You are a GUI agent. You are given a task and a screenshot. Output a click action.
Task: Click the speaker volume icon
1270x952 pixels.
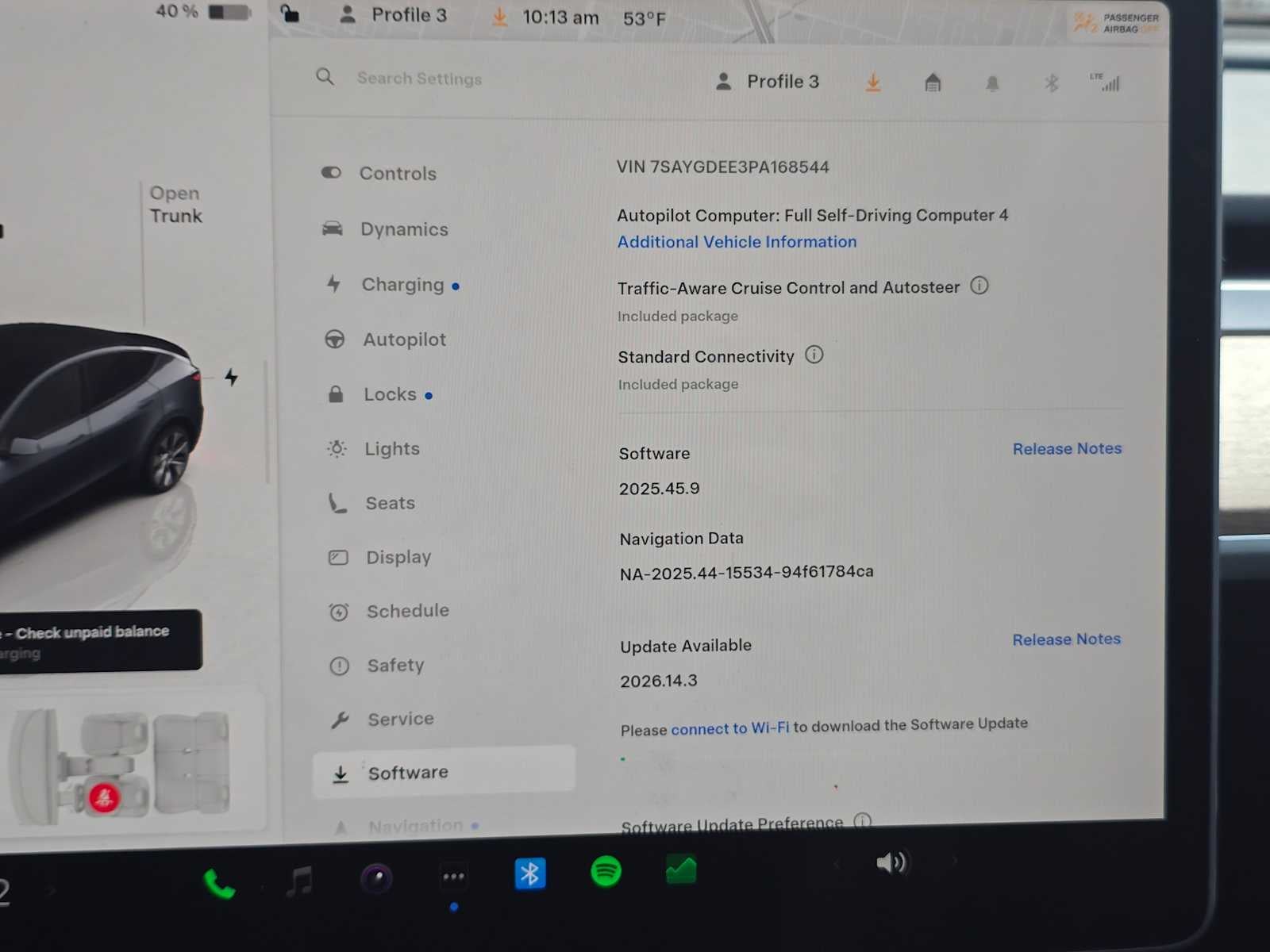[x=891, y=862]
